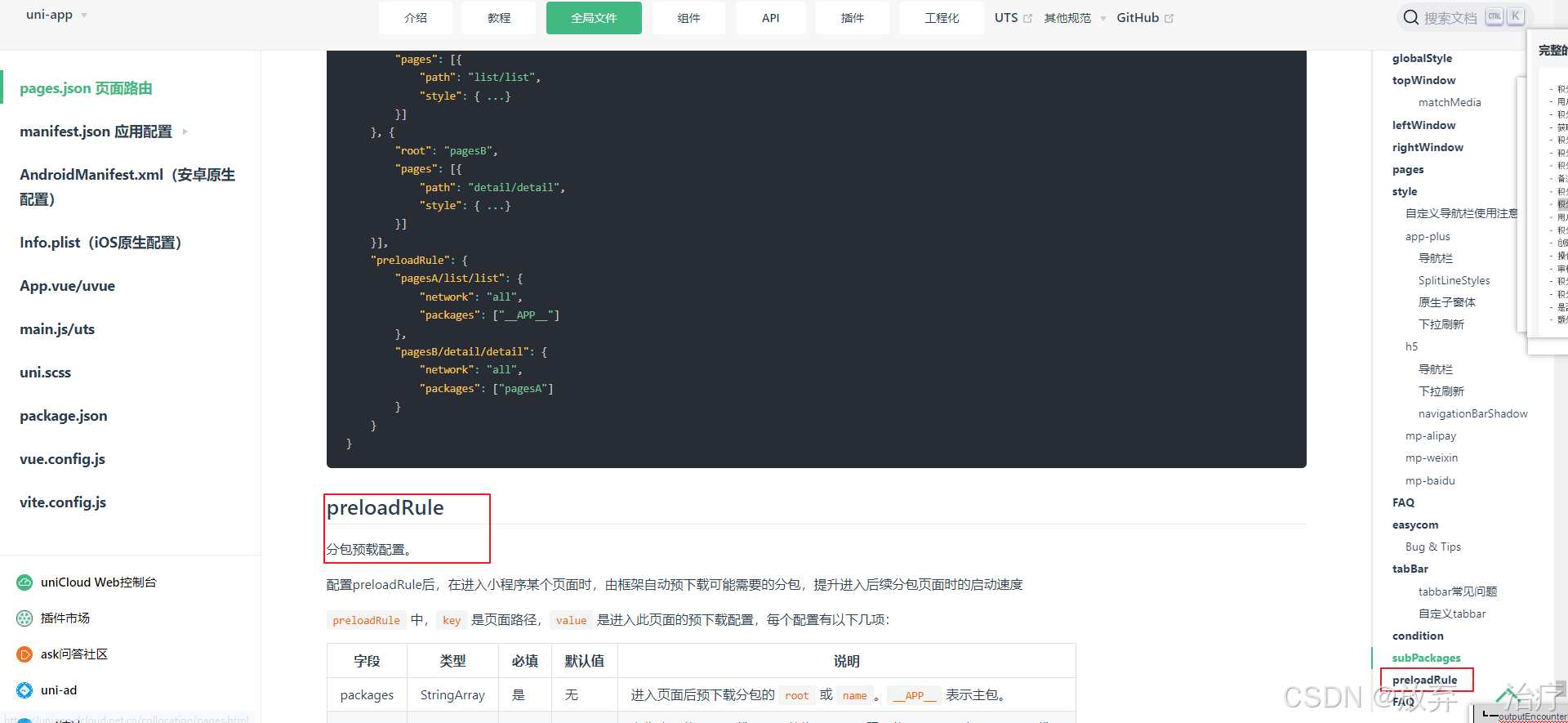
Task: Open the 工程化 tab
Action: click(942, 18)
